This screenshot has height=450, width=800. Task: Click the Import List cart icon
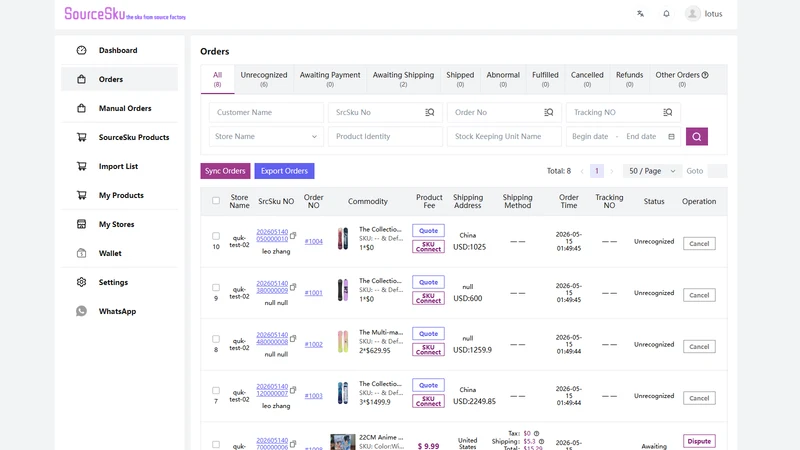pyautogui.click(x=82, y=166)
